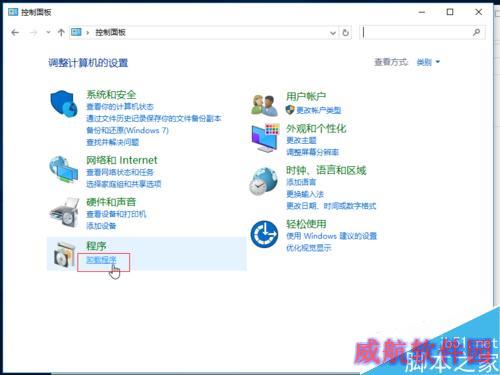Image resolution: width=500 pixels, height=375 pixels.
Task: Open the 外观和个性化 heading
Action: pos(316,129)
